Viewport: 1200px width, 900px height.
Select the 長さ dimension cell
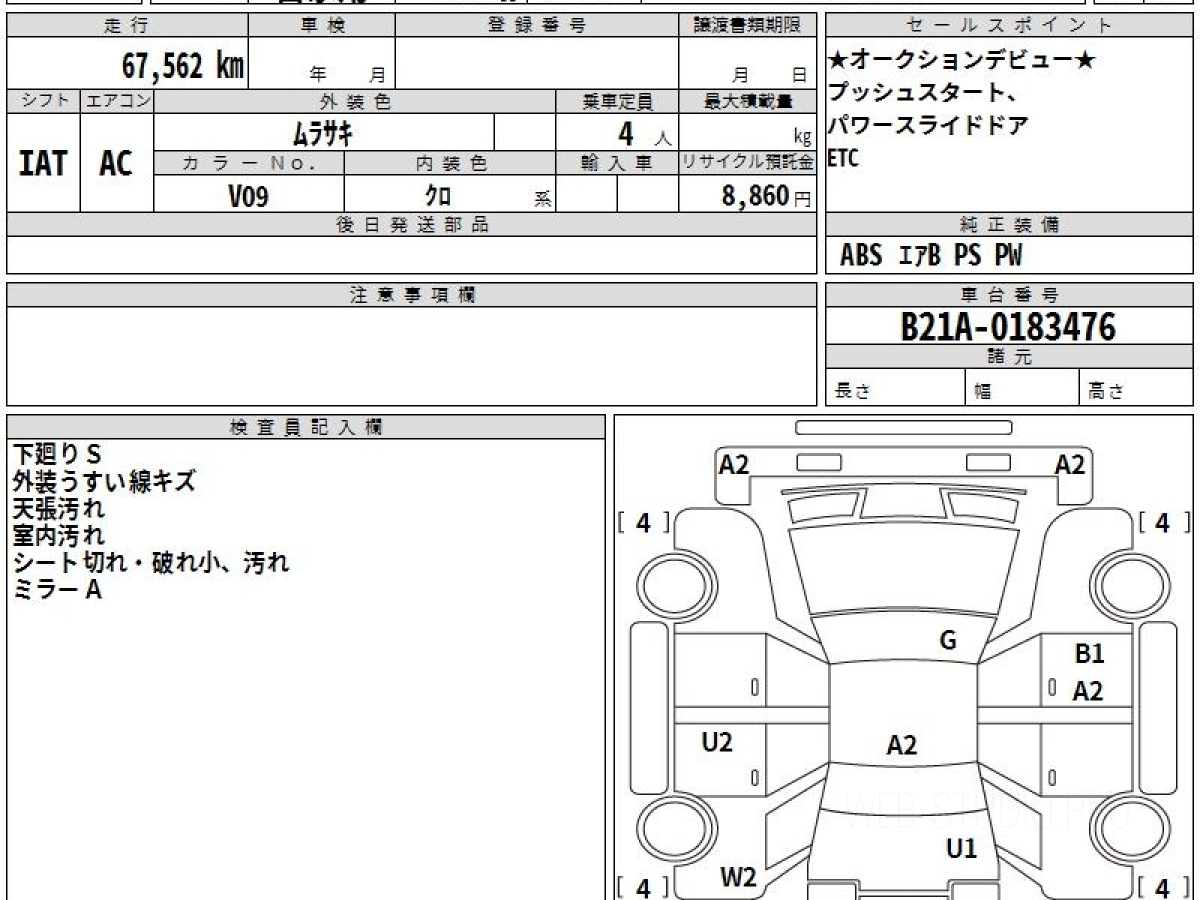(x=895, y=389)
